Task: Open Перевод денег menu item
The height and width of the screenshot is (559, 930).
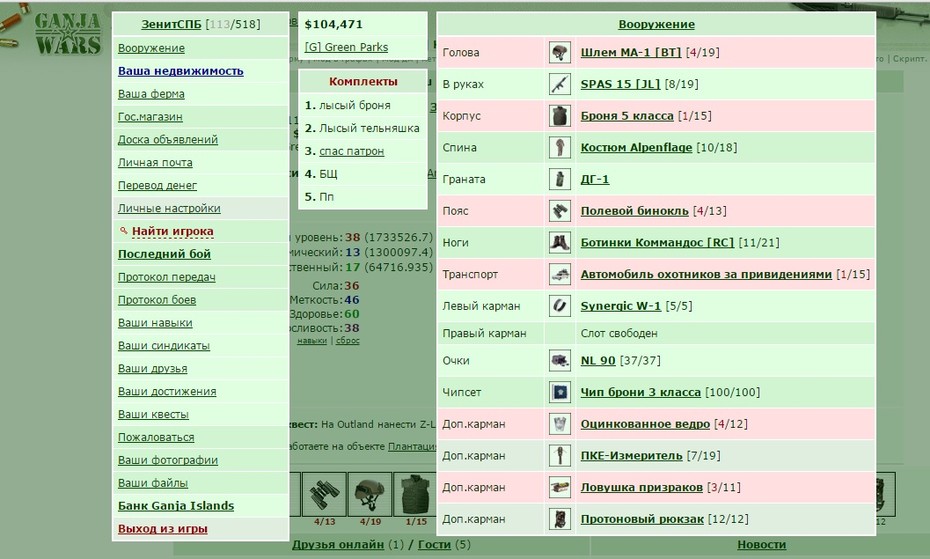Action: point(157,185)
